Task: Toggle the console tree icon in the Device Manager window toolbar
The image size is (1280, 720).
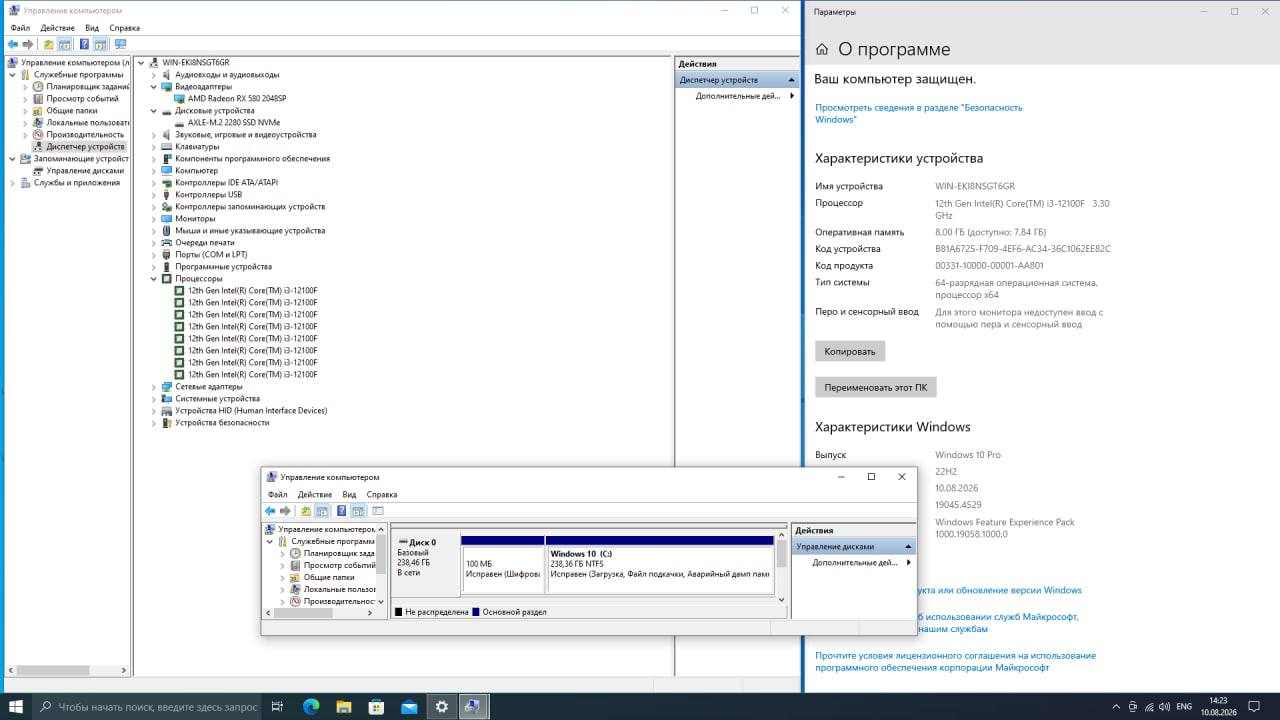Action: [x=64, y=44]
